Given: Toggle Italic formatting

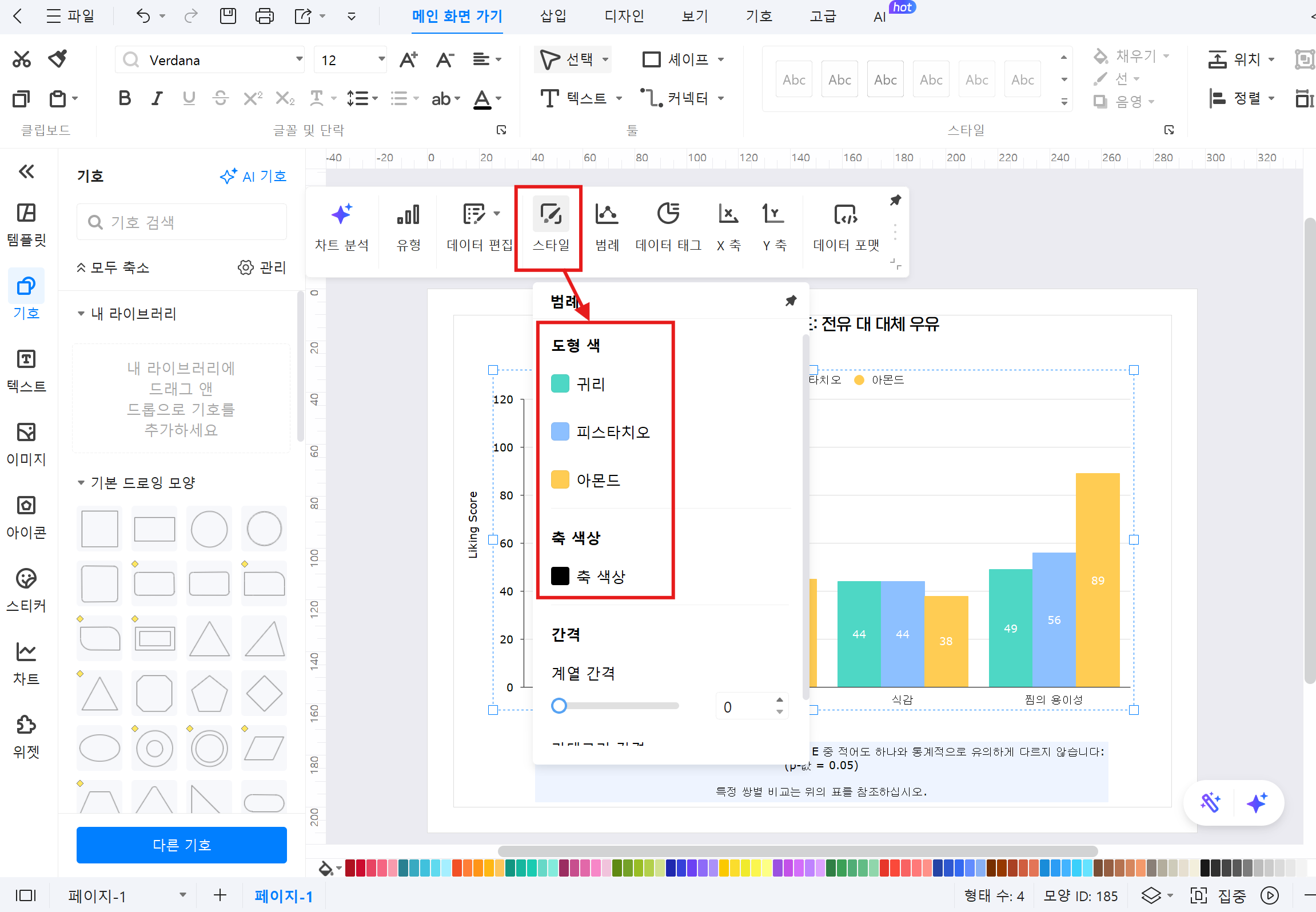Looking at the screenshot, I should point(157,99).
